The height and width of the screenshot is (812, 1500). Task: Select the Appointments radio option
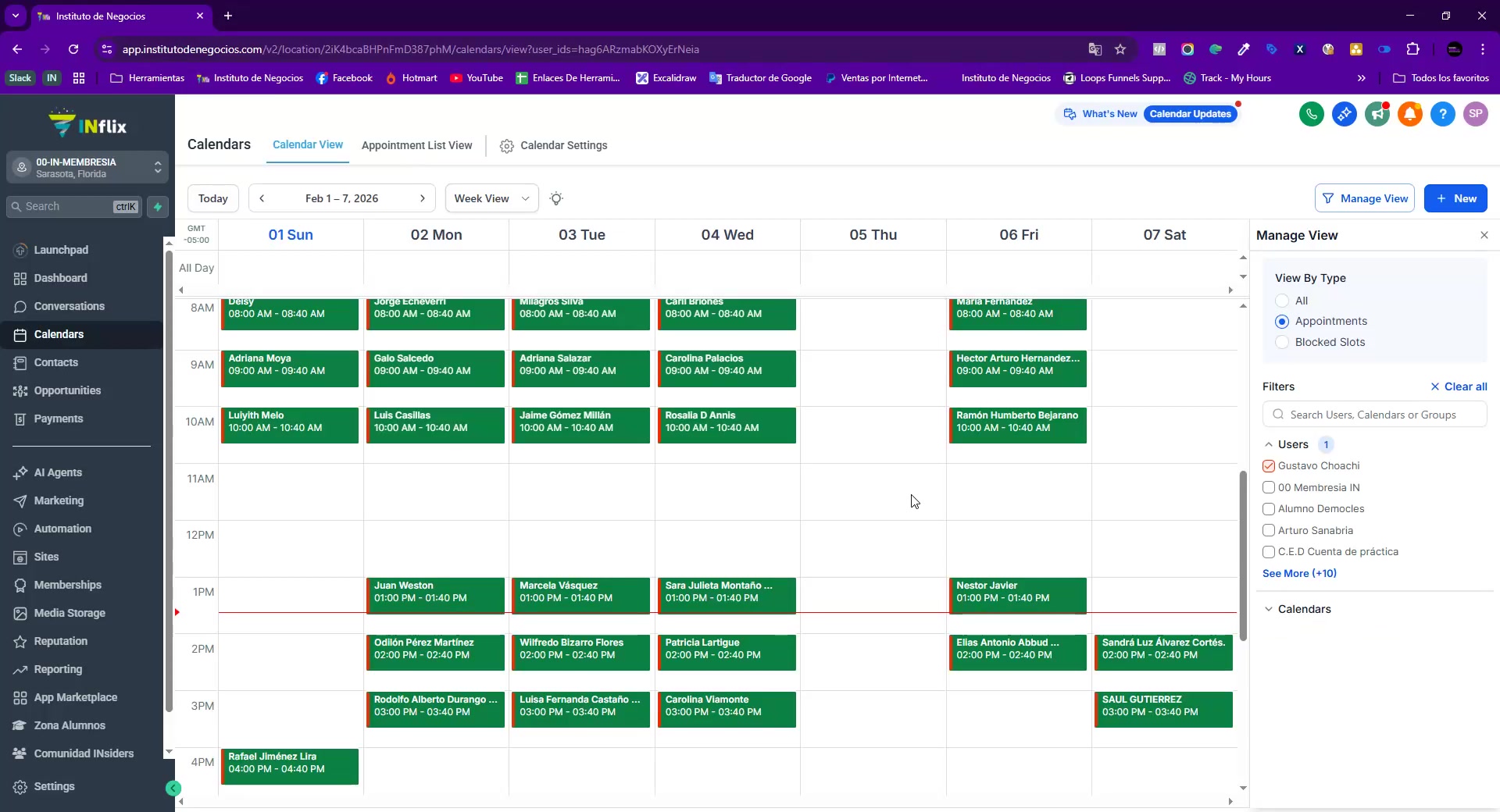coord(1282,321)
